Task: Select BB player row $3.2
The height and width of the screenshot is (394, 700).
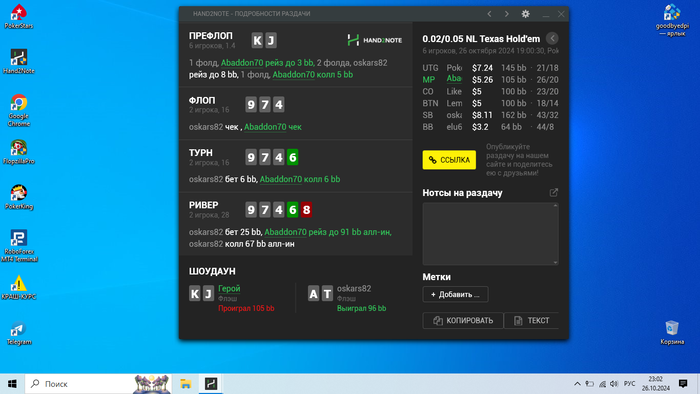Action: tap(490, 127)
